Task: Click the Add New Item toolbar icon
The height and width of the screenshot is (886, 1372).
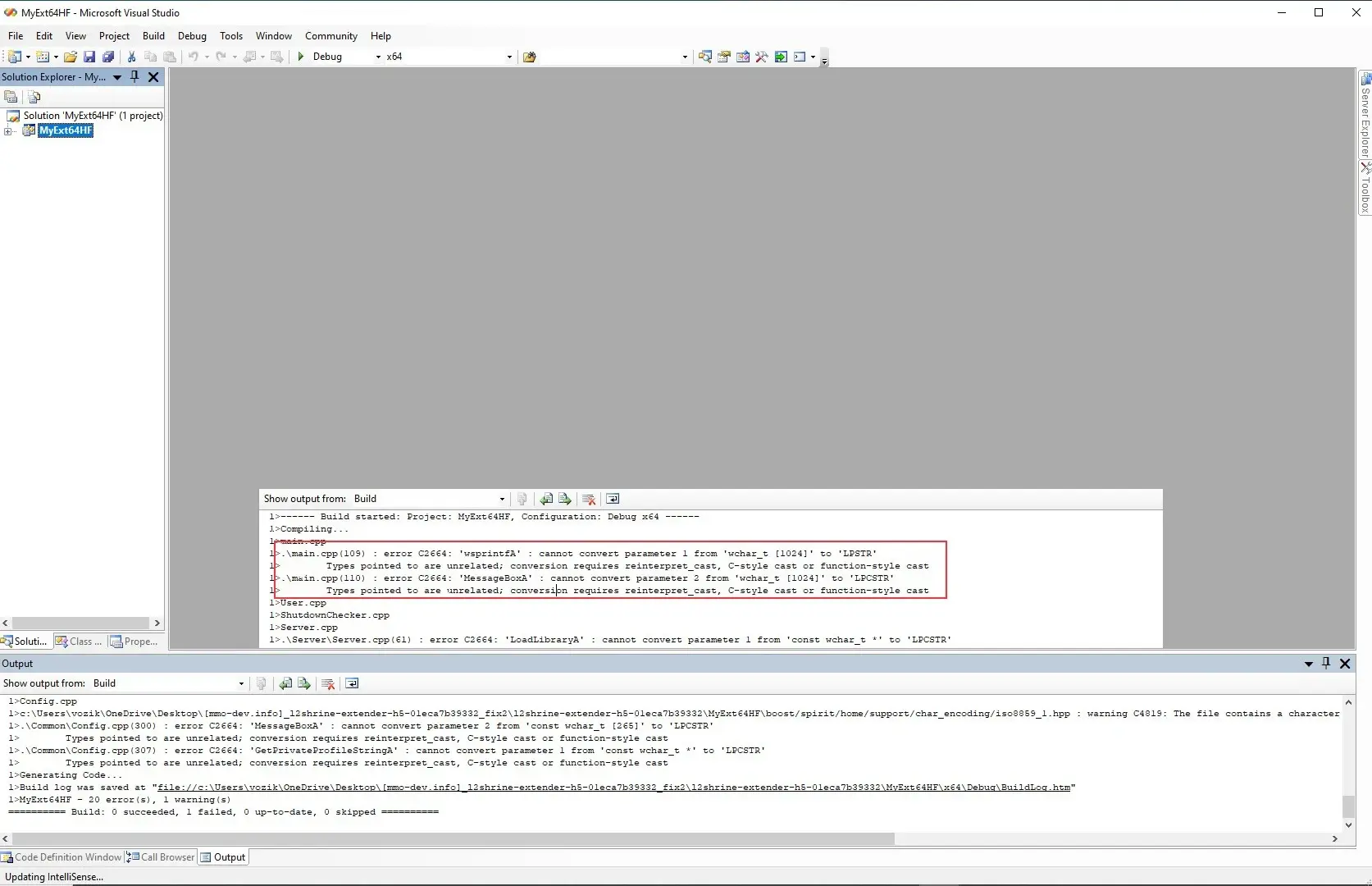Action: 43,57
